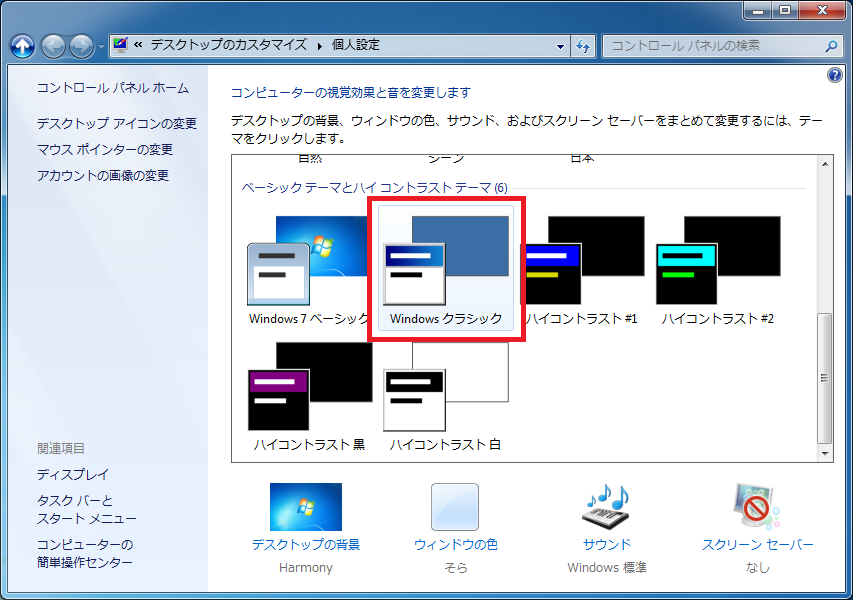Open the ウィンドウの色 swatch icon
This screenshot has width=853, height=600.
pyautogui.click(x=455, y=506)
